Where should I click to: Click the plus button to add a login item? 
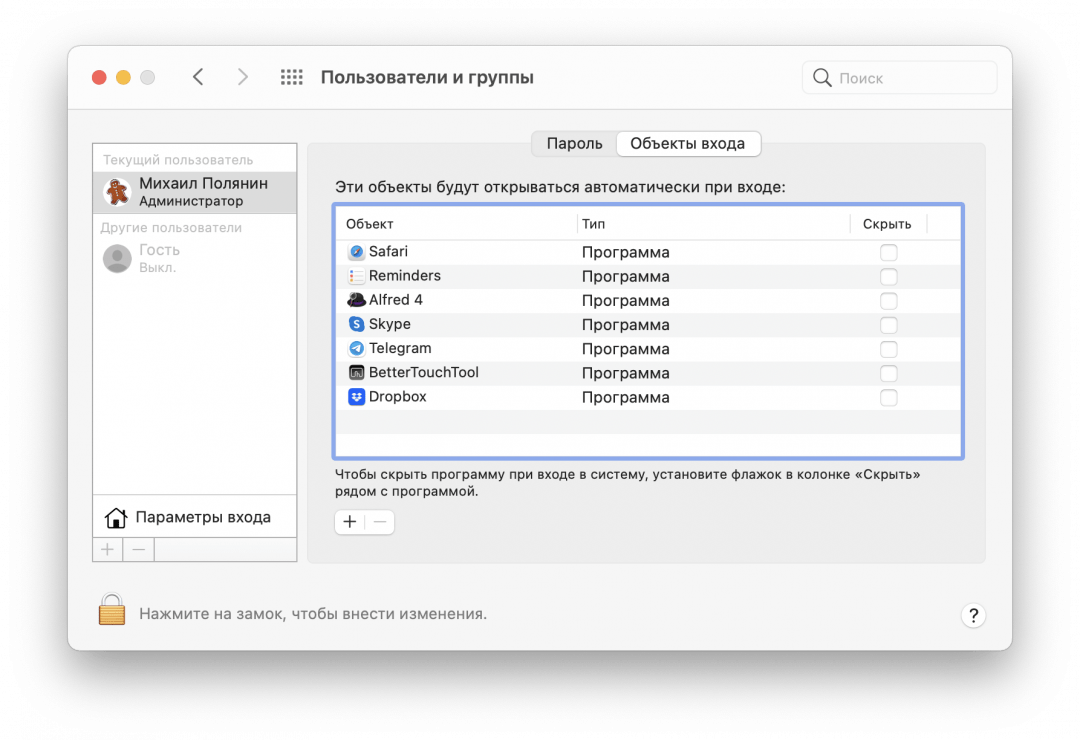(x=349, y=521)
